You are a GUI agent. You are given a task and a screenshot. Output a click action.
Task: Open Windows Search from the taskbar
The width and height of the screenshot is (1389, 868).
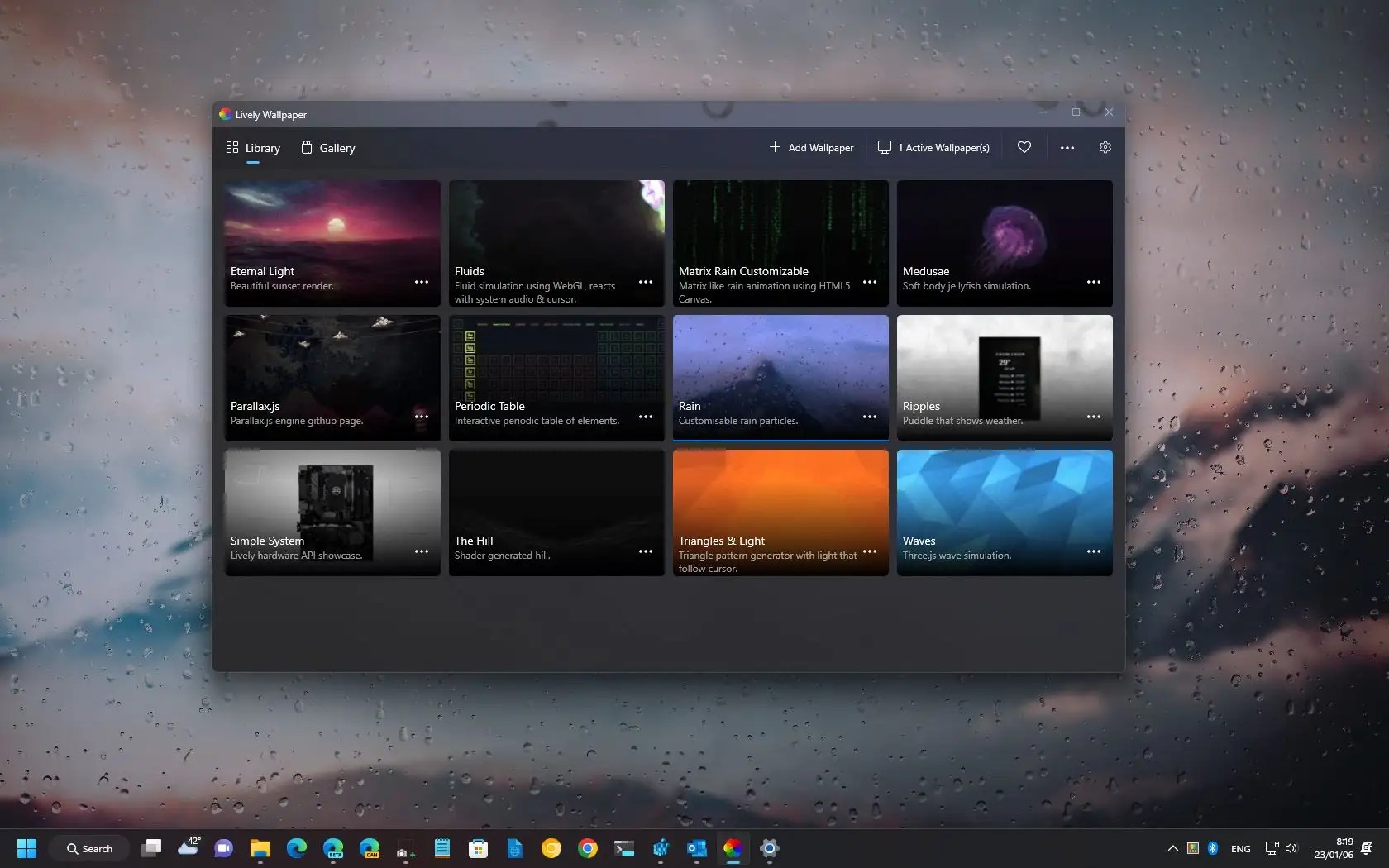89,848
